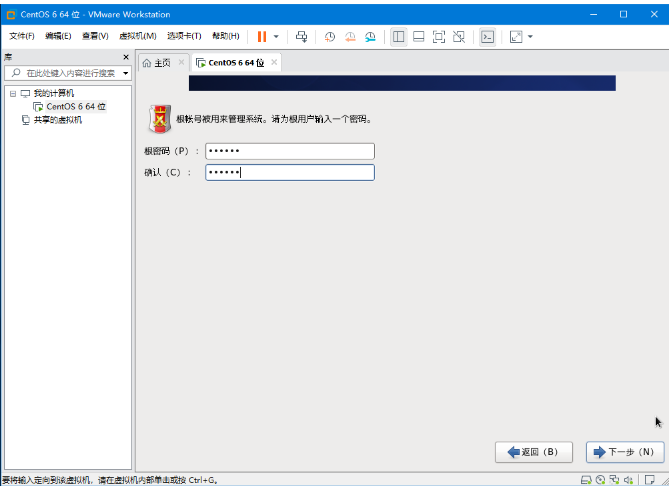
Task: Click the CD/DVD drive status icon
Action: [x=600, y=480]
